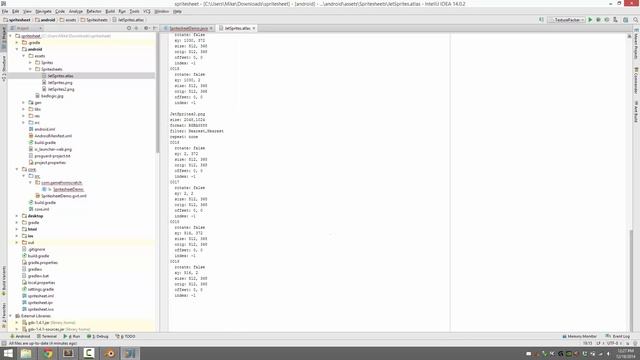The width and height of the screenshot is (640, 360).
Task: Open the Terminal tool window
Action: coord(47,336)
